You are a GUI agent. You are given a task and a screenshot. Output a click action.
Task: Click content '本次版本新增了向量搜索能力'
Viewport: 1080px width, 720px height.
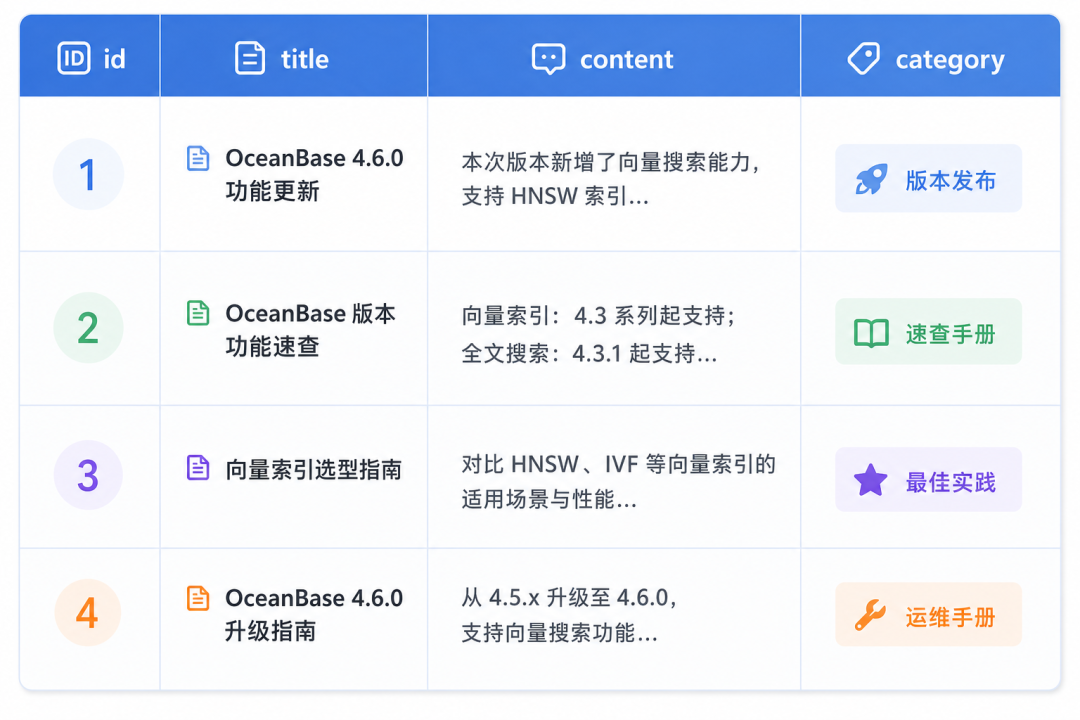click(606, 163)
